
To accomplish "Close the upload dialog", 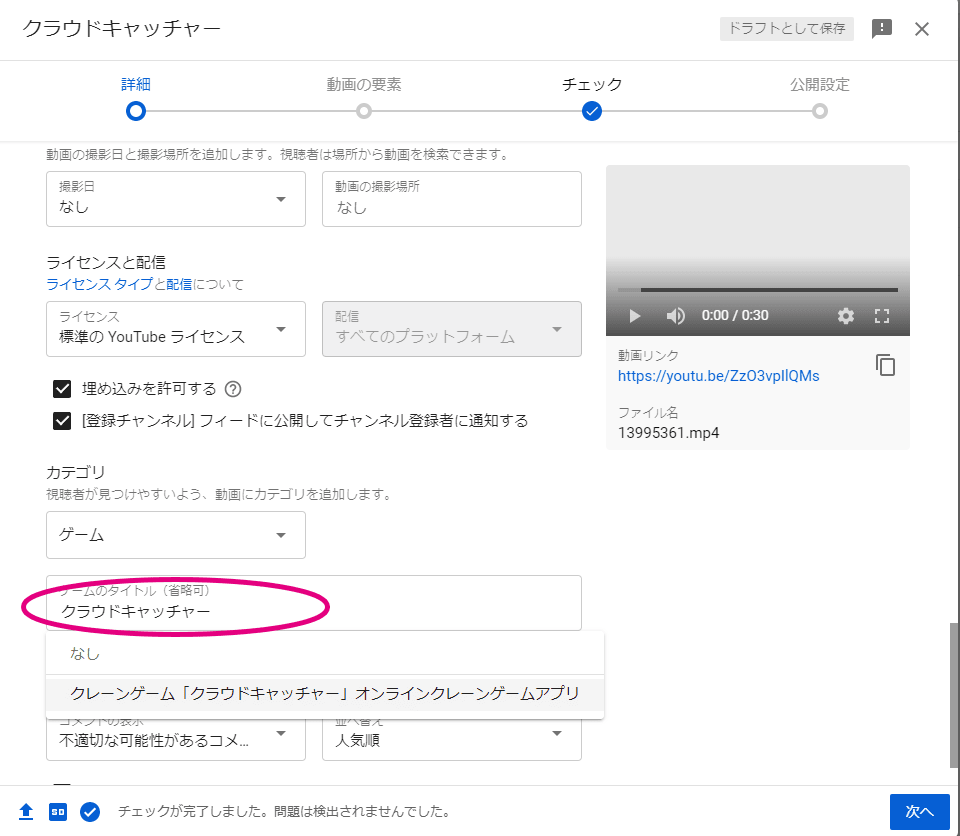I will [921, 29].
